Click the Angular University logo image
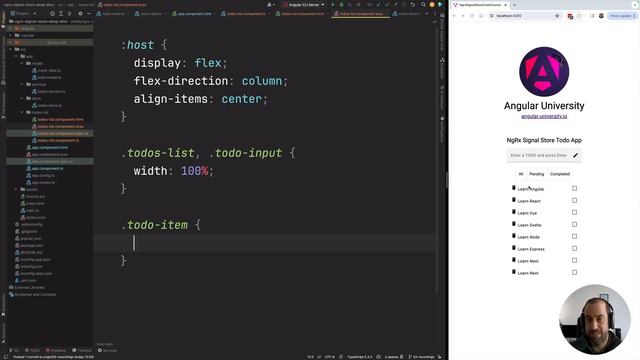Screen dimensions: 640x360 point(544,71)
